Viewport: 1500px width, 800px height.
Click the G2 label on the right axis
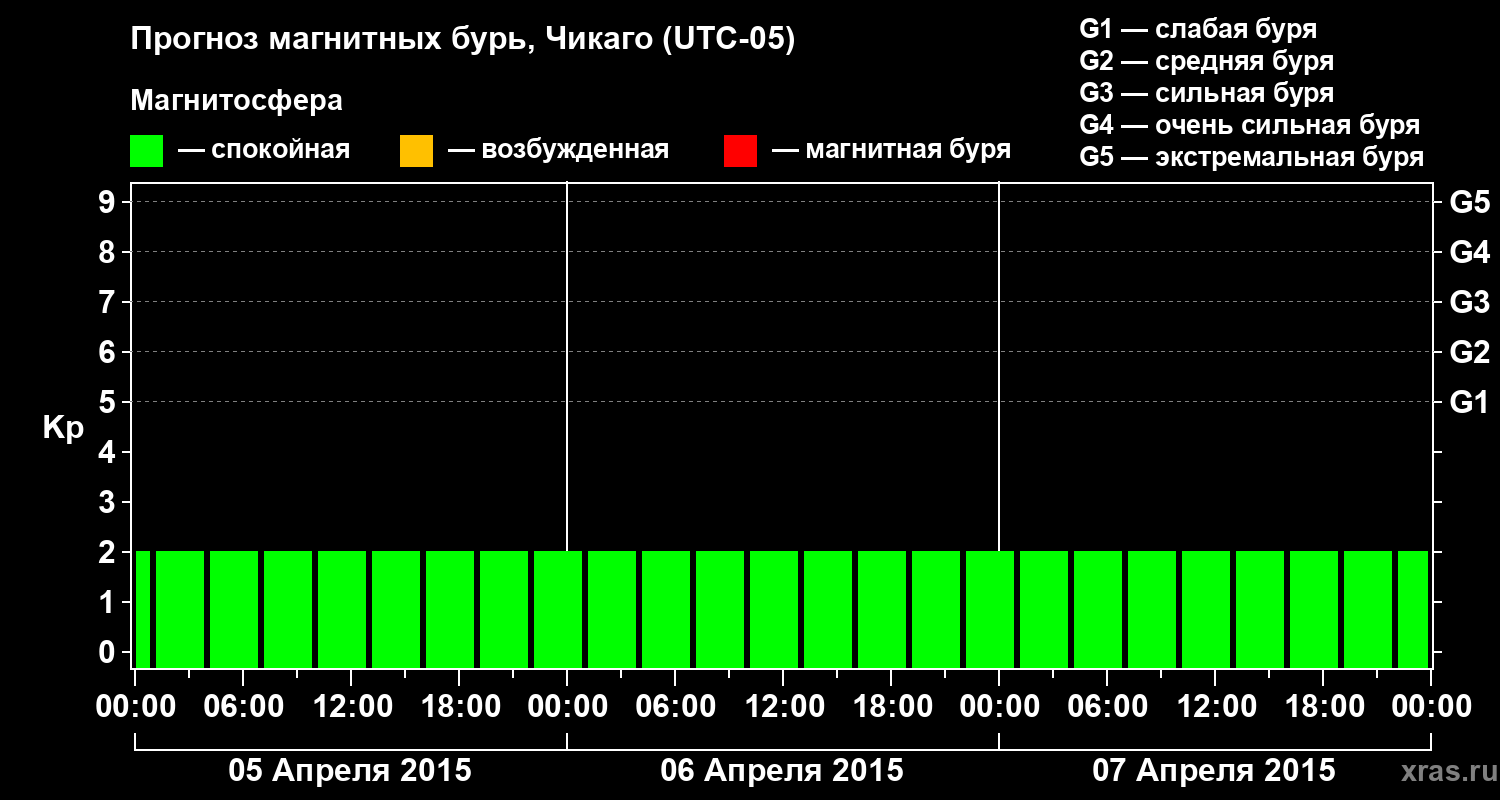point(1470,353)
